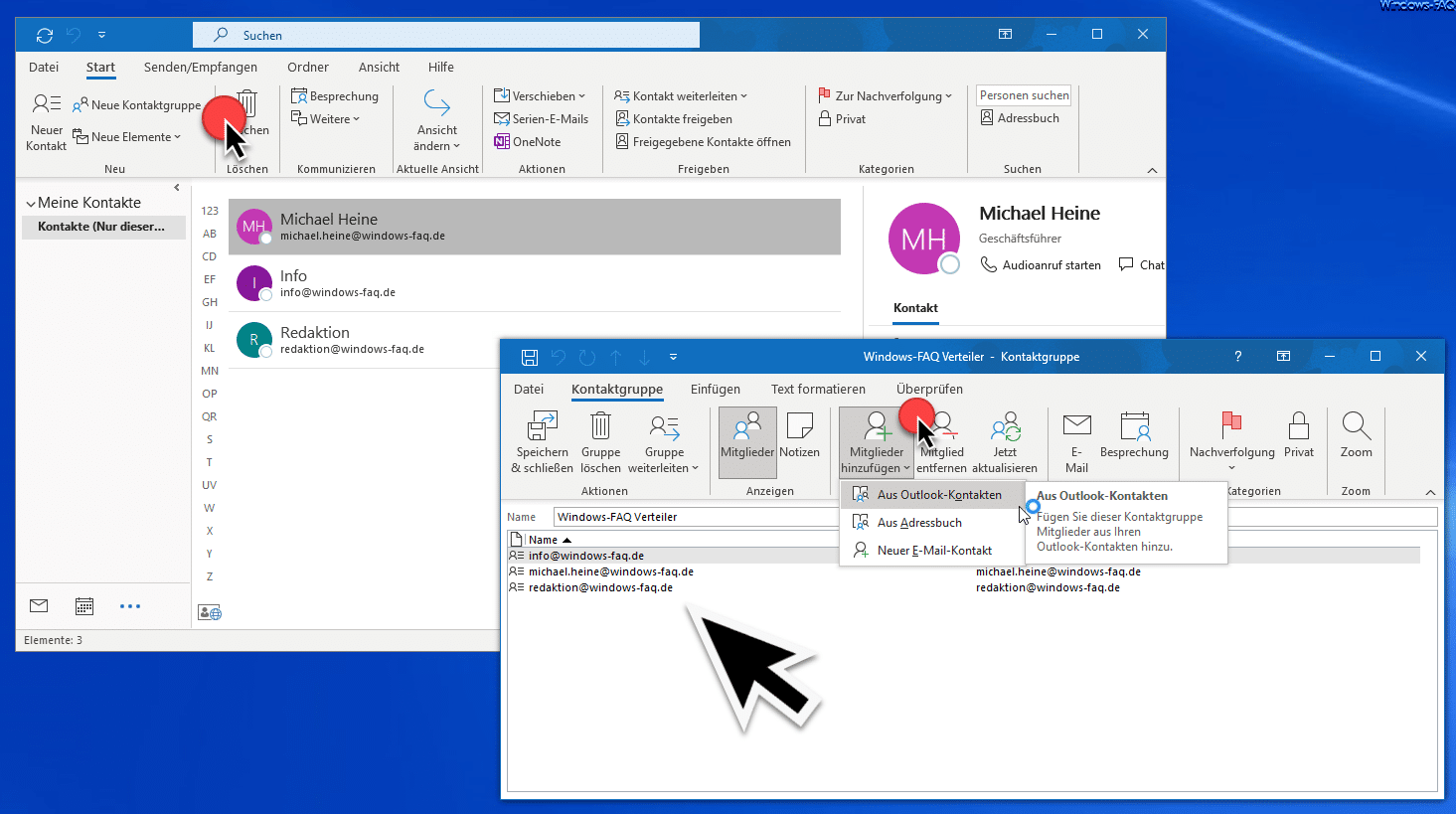Open quick access toolbar customize arrow
Screen dimensions: 1456x814
coord(101,35)
